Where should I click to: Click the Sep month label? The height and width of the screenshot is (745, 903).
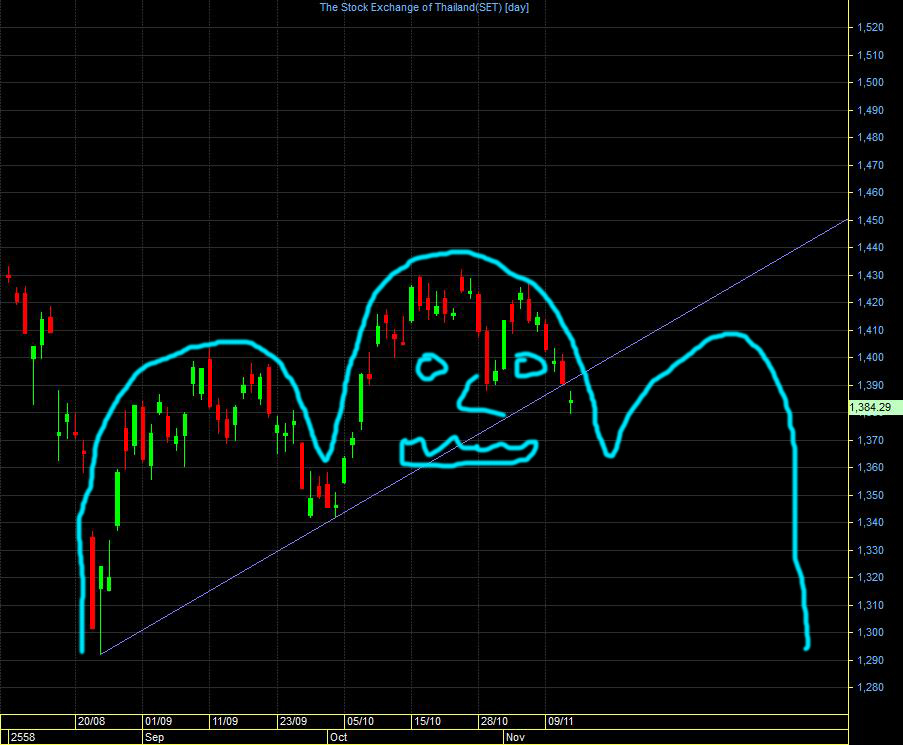154,738
